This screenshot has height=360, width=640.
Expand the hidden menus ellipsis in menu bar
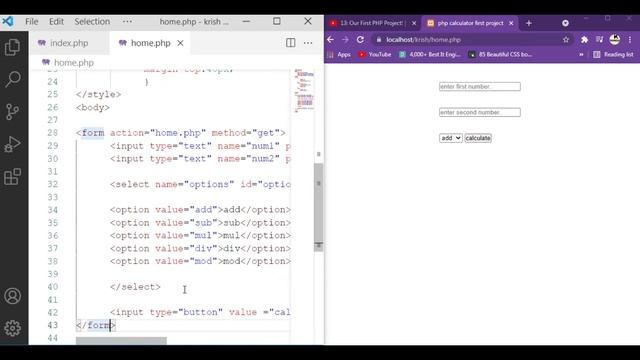point(127,22)
